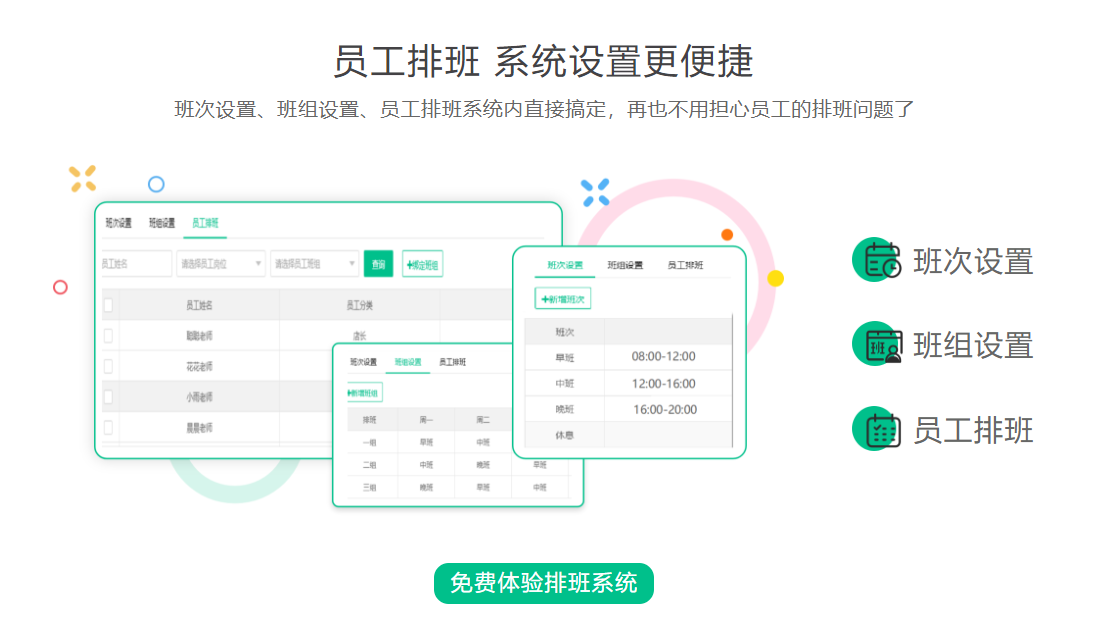Select the 早班 08:00-12:00 row
The width and height of the screenshot is (1108, 622).
click(x=628, y=357)
